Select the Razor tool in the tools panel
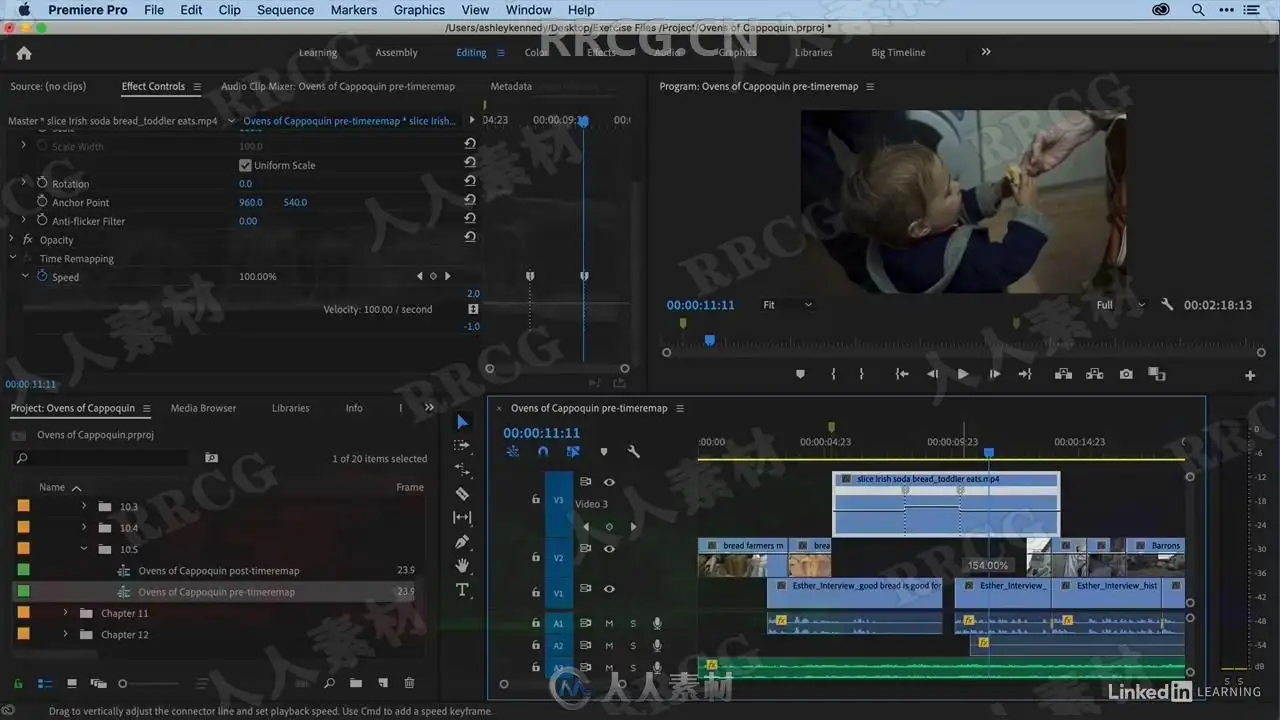 462,494
